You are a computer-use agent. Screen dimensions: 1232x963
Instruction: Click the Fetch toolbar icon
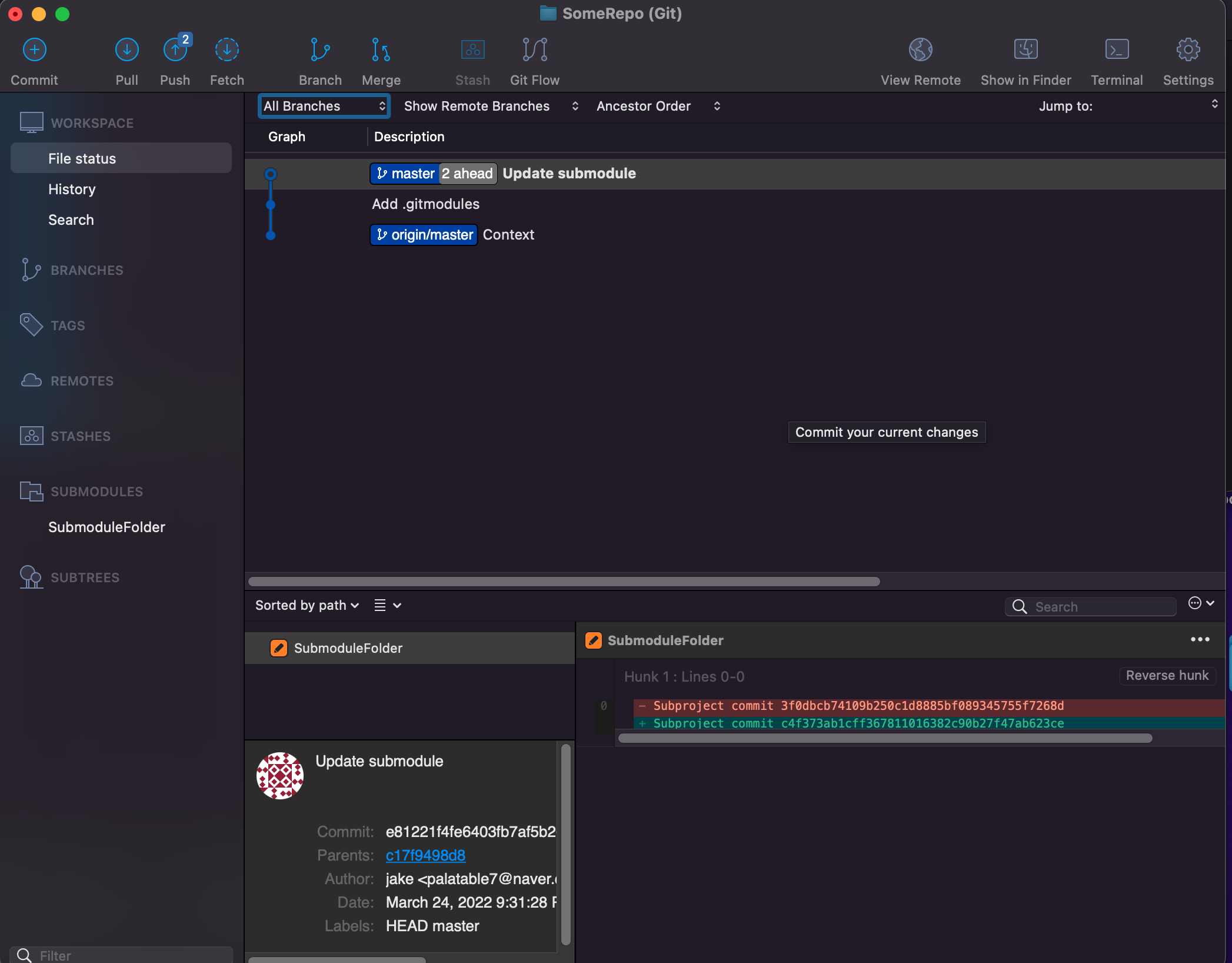[227, 50]
